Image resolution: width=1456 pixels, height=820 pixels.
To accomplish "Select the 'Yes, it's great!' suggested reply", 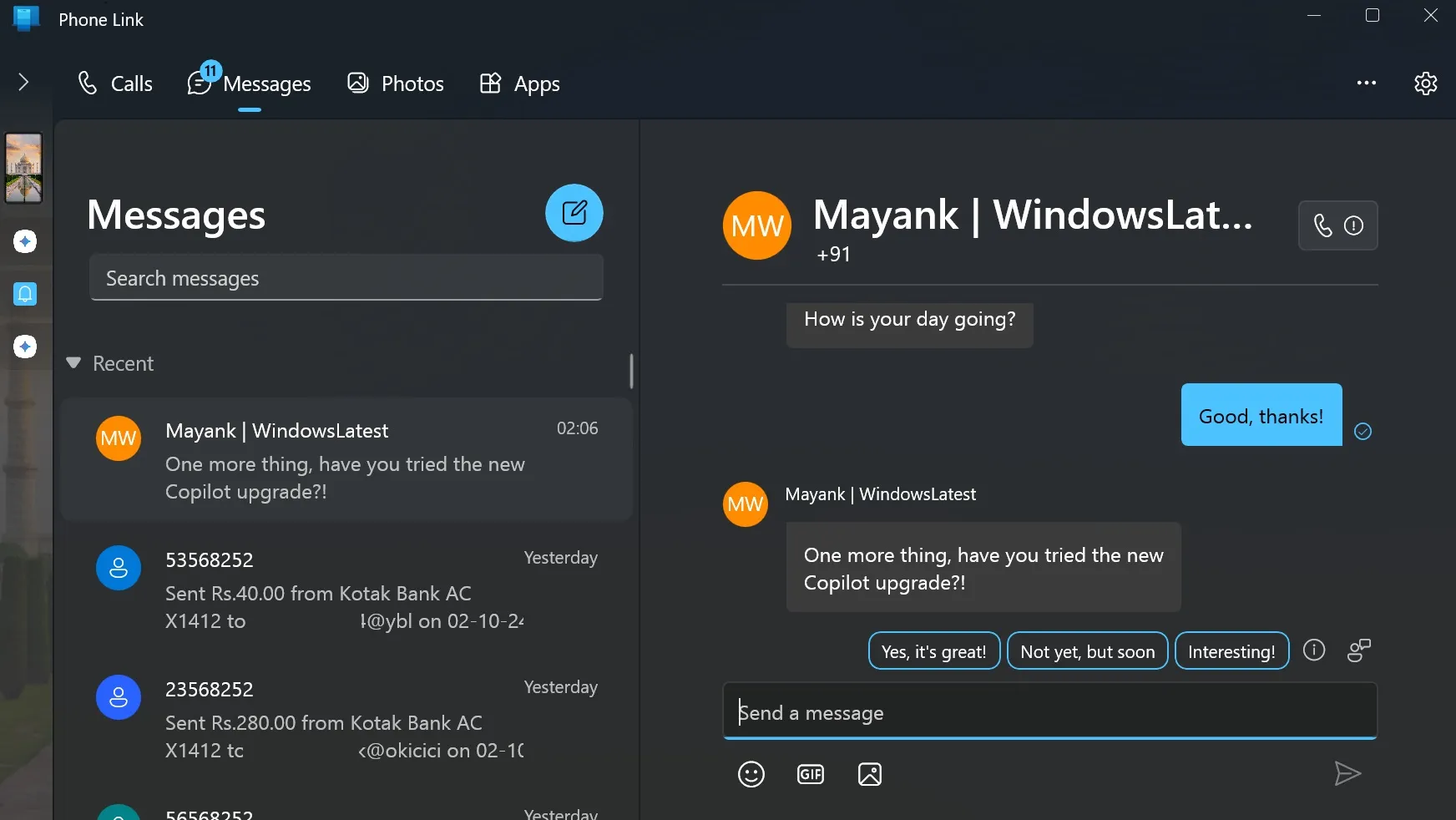I will (x=934, y=651).
